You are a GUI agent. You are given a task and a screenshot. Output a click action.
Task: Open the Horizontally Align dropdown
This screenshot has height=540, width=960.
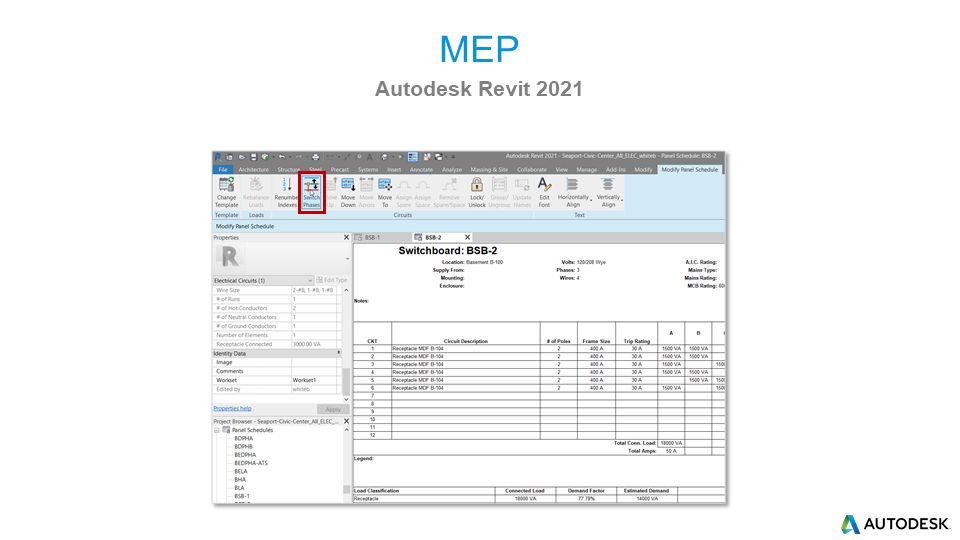574,192
